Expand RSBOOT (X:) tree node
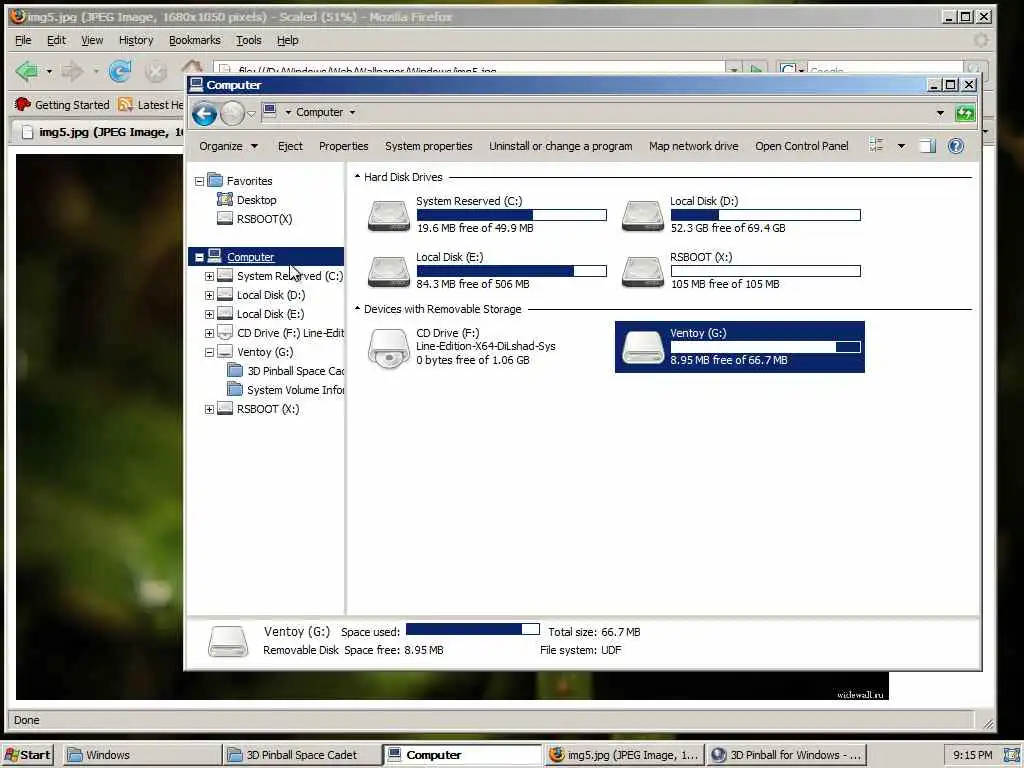Image resolution: width=1024 pixels, height=768 pixels. pyautogui.click(x=209, y=409)
